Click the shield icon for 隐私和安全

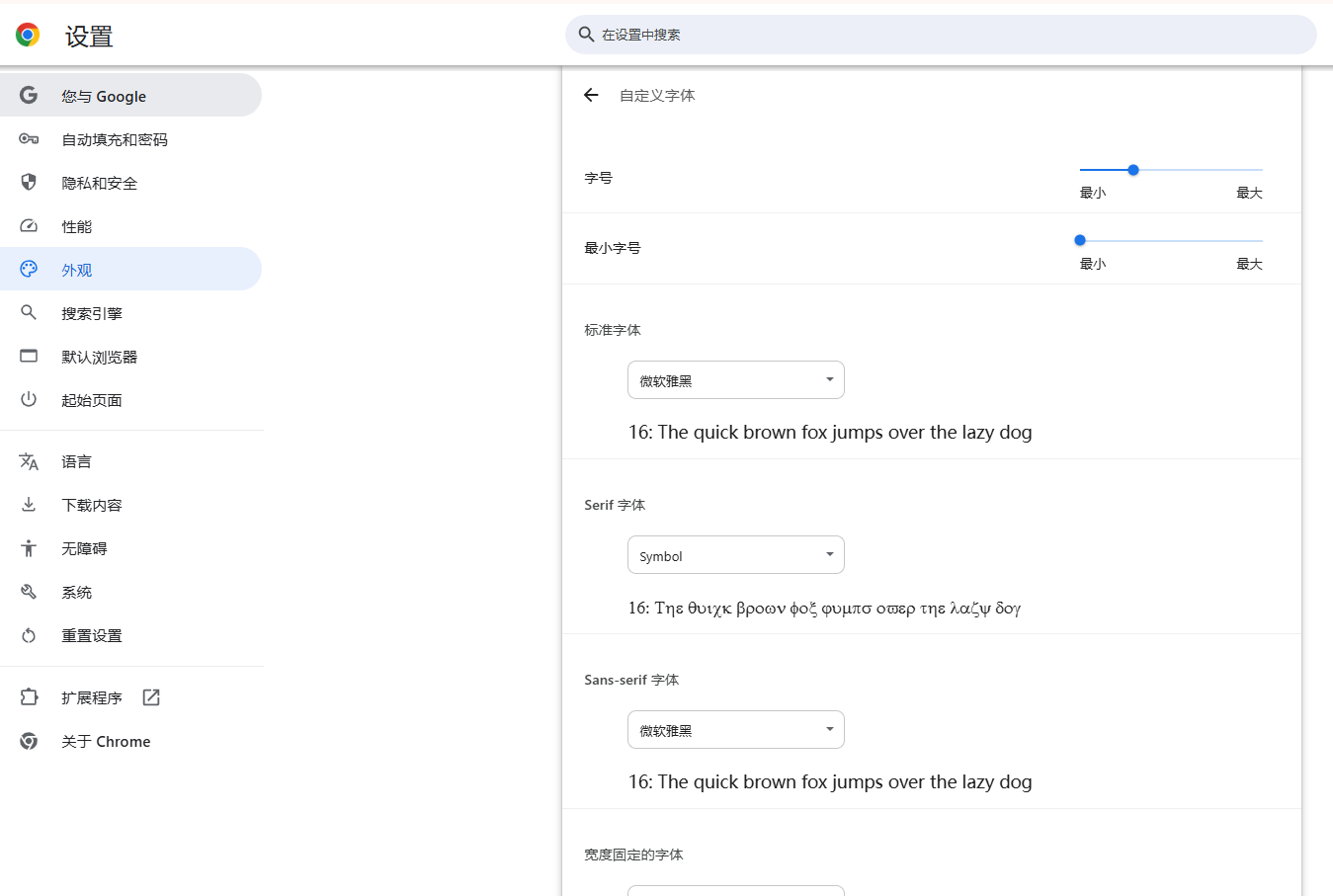tap(29, 182)
